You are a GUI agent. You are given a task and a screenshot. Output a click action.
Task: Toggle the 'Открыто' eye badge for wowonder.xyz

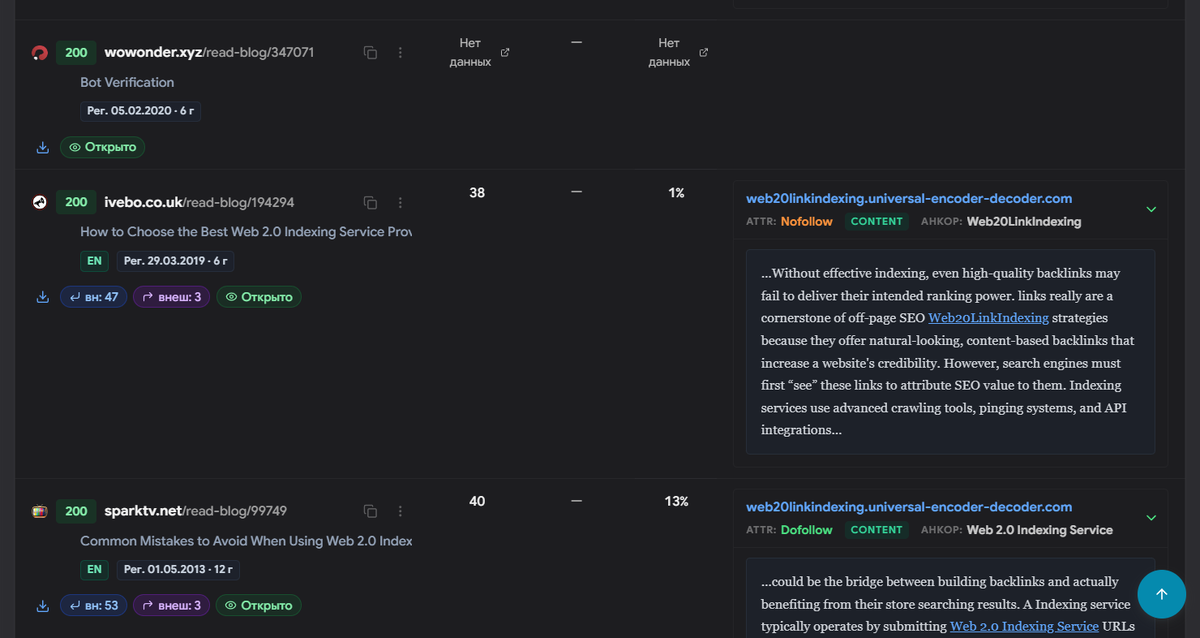[x=102, y=147]
